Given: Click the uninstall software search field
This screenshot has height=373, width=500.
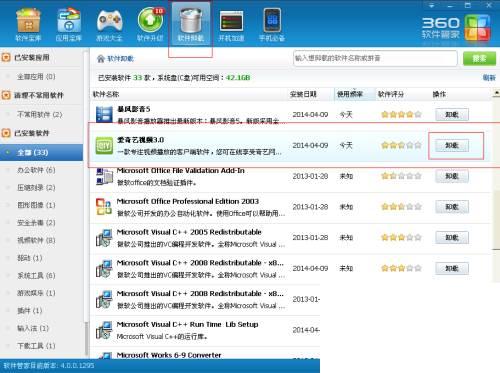Looking at the screenshot, I should (375, 58).
